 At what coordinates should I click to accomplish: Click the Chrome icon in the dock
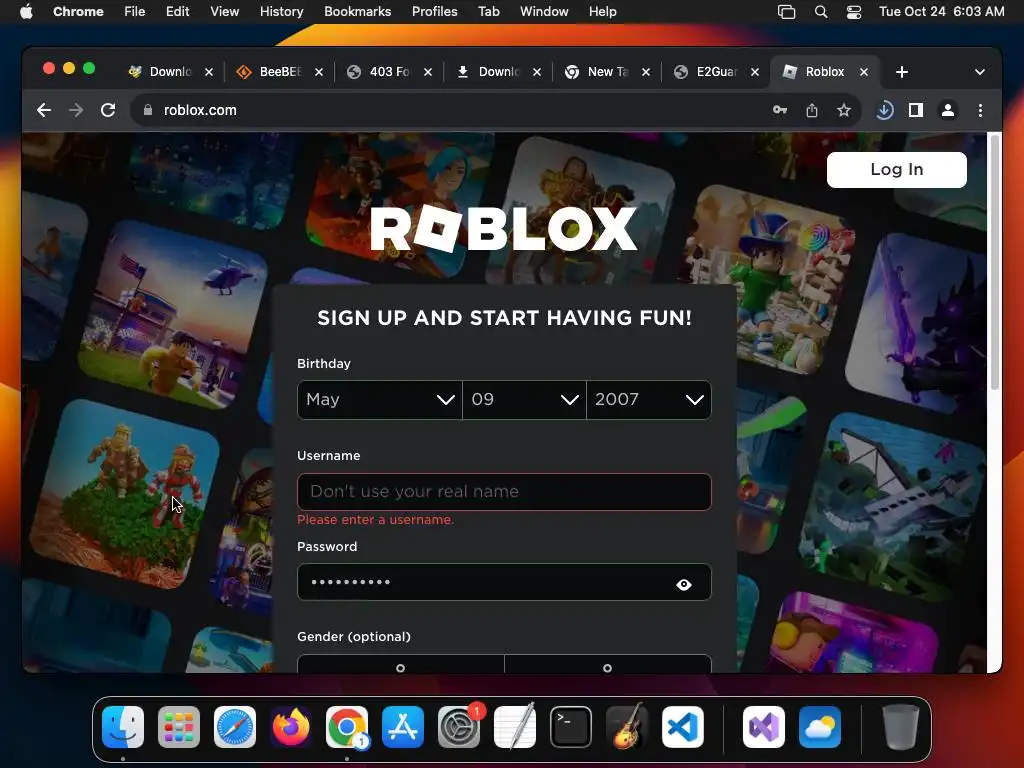pyautogui.click(x=347, y=727)
